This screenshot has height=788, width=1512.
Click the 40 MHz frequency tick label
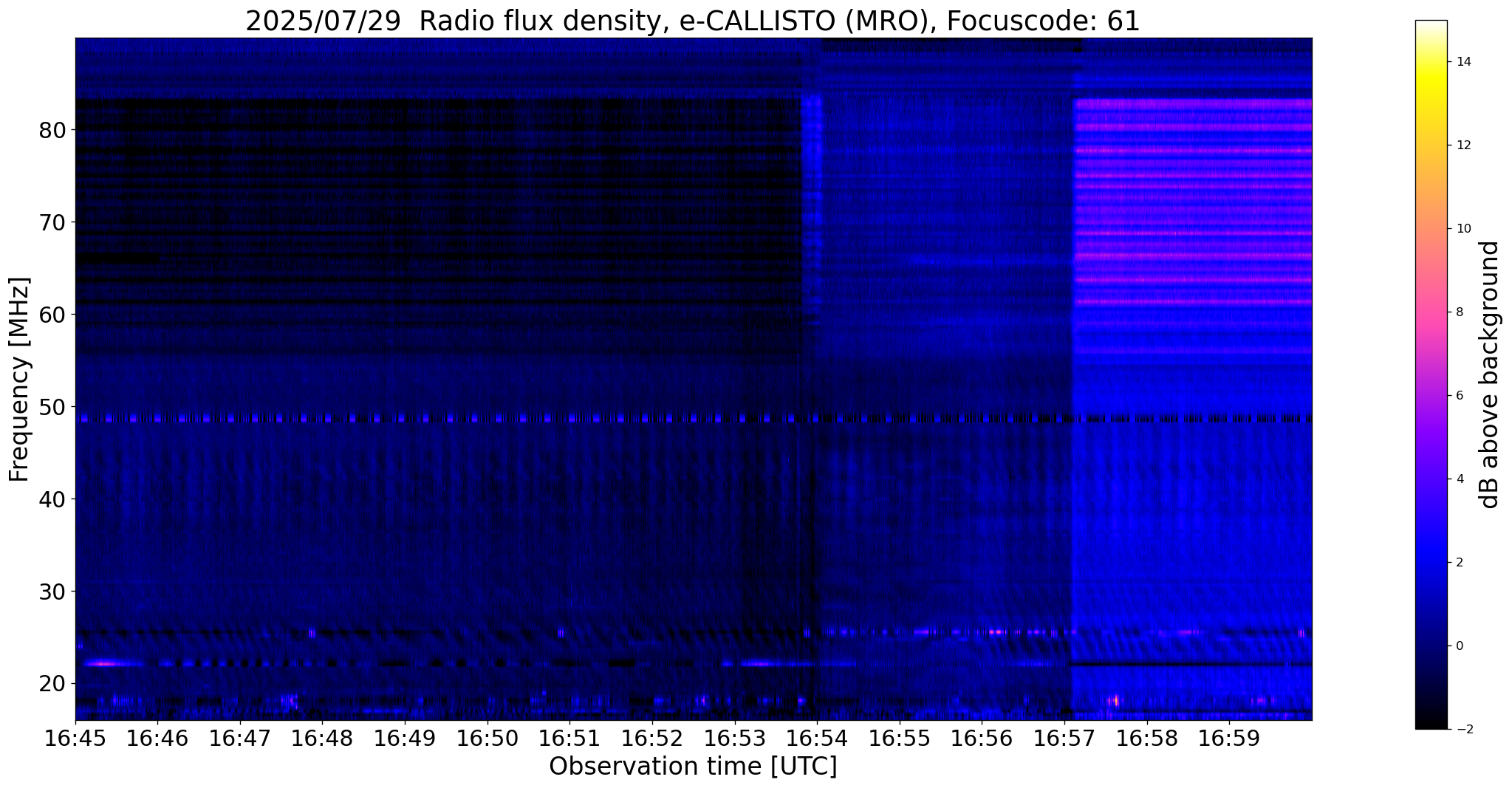[x=52, y=499]
